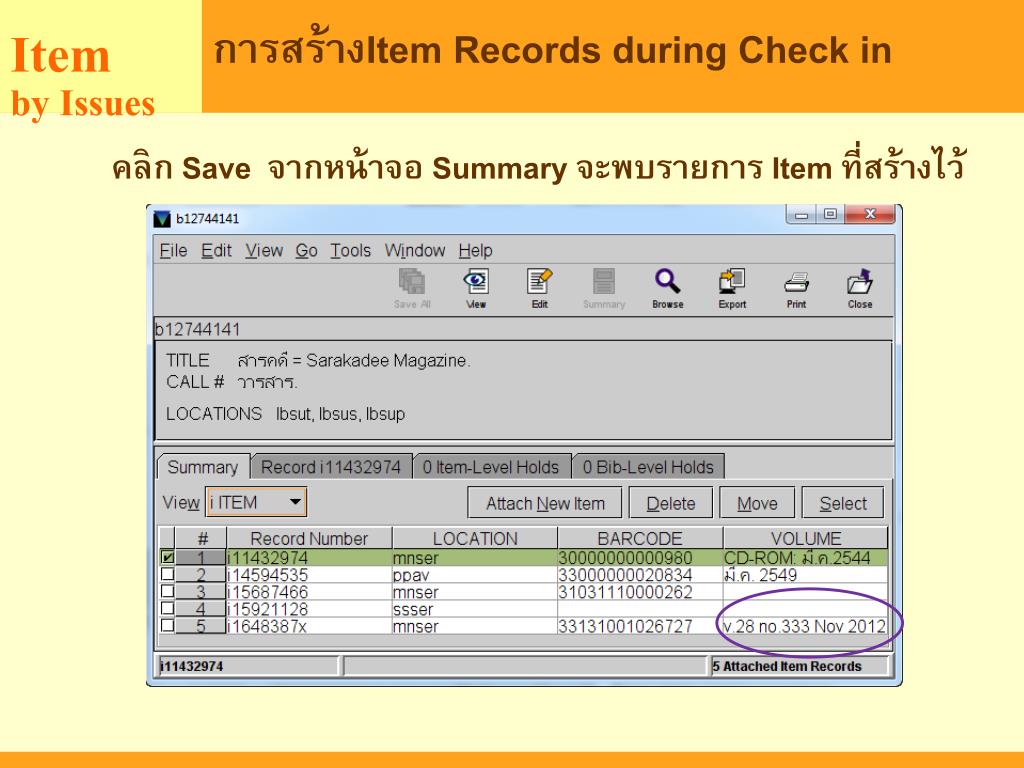Click the Sarakadee Magazine title text
This screenshot has width=1024, height=768.
pyautogui.click(x=354, y=360)
